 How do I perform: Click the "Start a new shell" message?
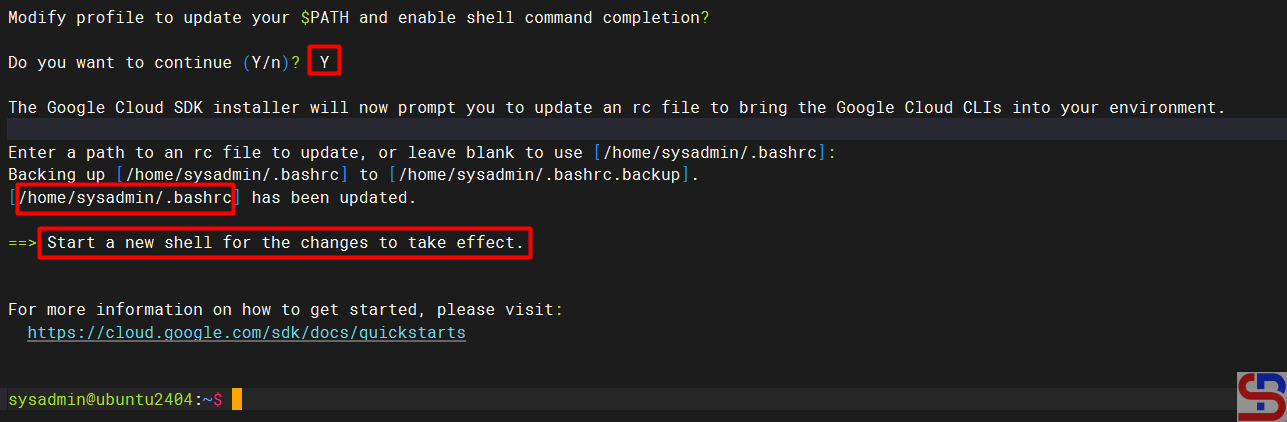tap(285, 243)
